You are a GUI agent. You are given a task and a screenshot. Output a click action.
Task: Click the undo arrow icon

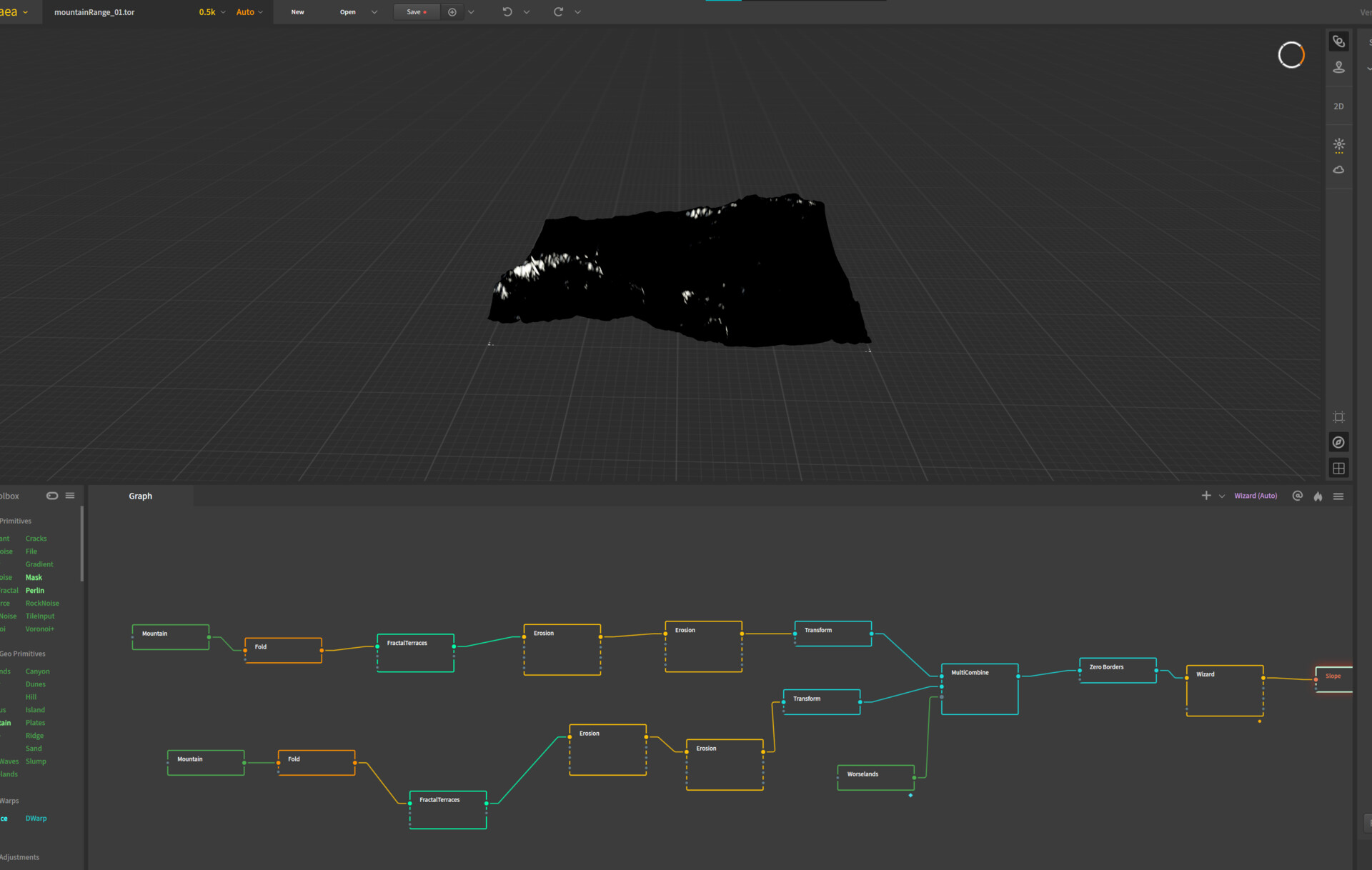click(507, 12)
